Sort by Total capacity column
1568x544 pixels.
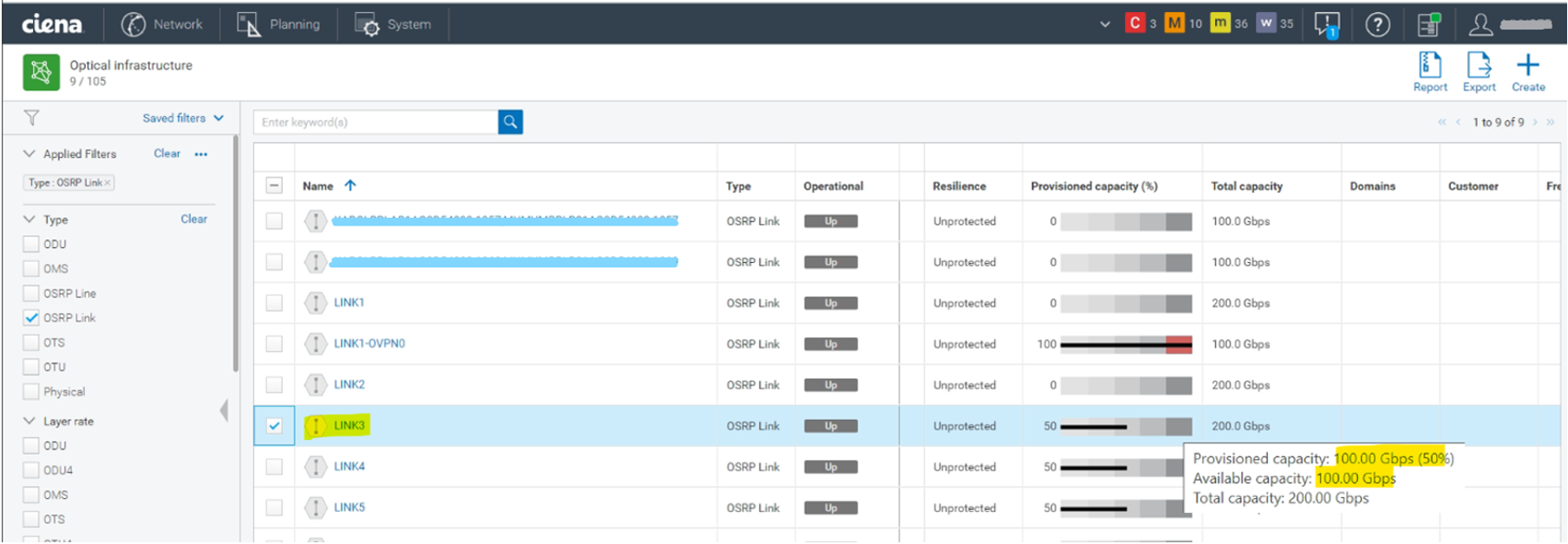pos(1246,186)
